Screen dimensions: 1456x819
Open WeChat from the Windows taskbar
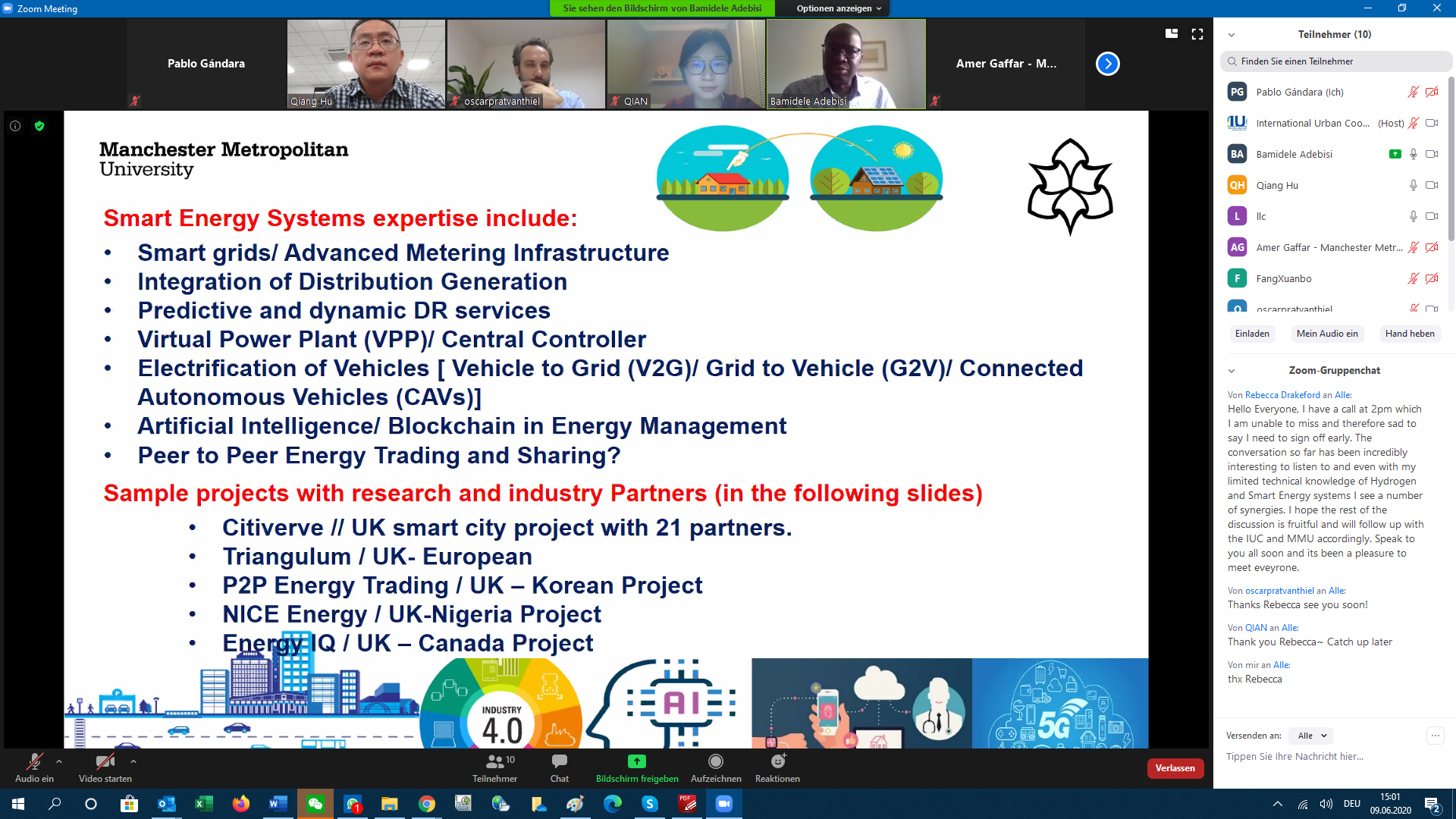[315, 804]
